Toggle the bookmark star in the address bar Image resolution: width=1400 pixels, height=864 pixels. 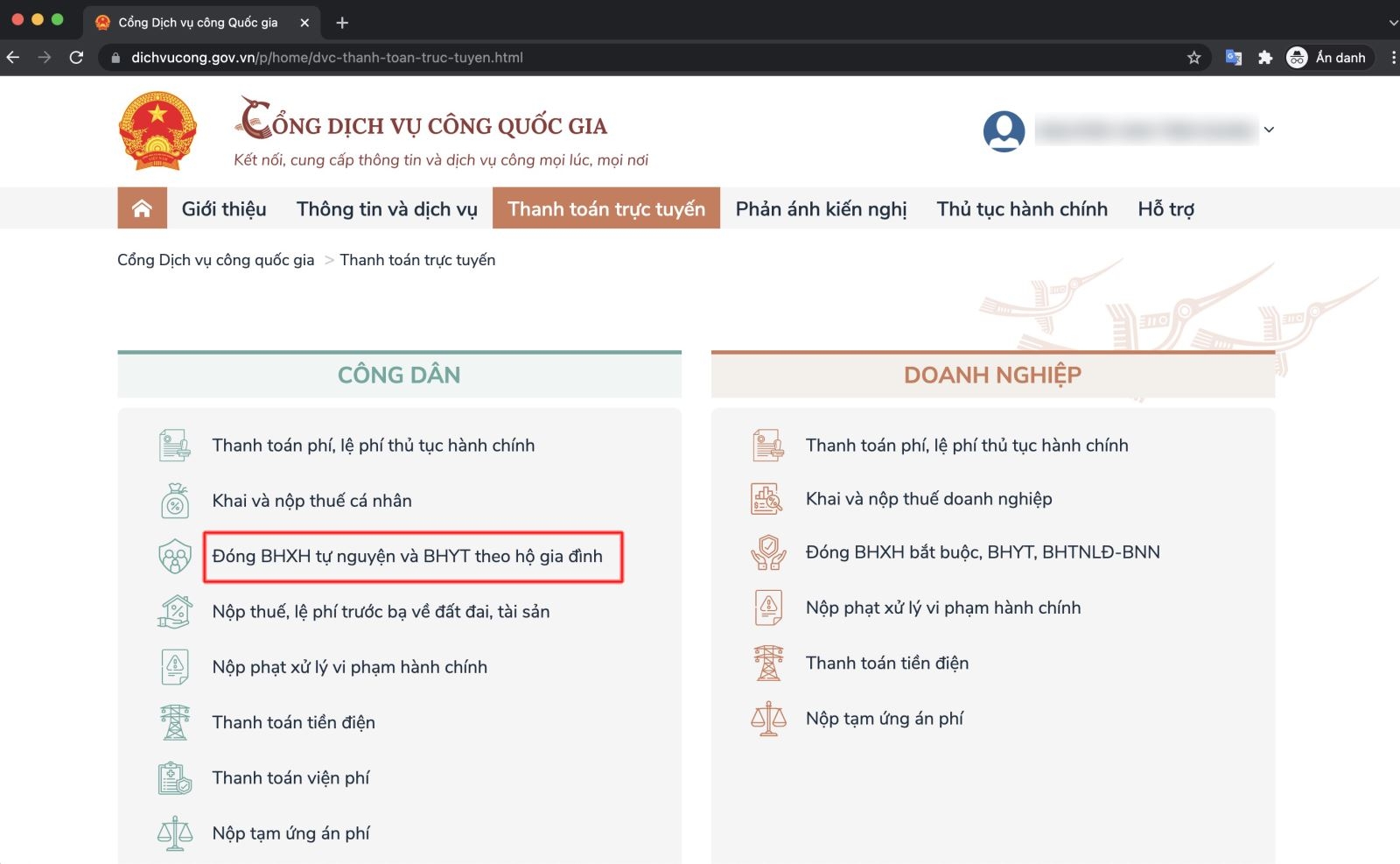[x=1194, y=57]
